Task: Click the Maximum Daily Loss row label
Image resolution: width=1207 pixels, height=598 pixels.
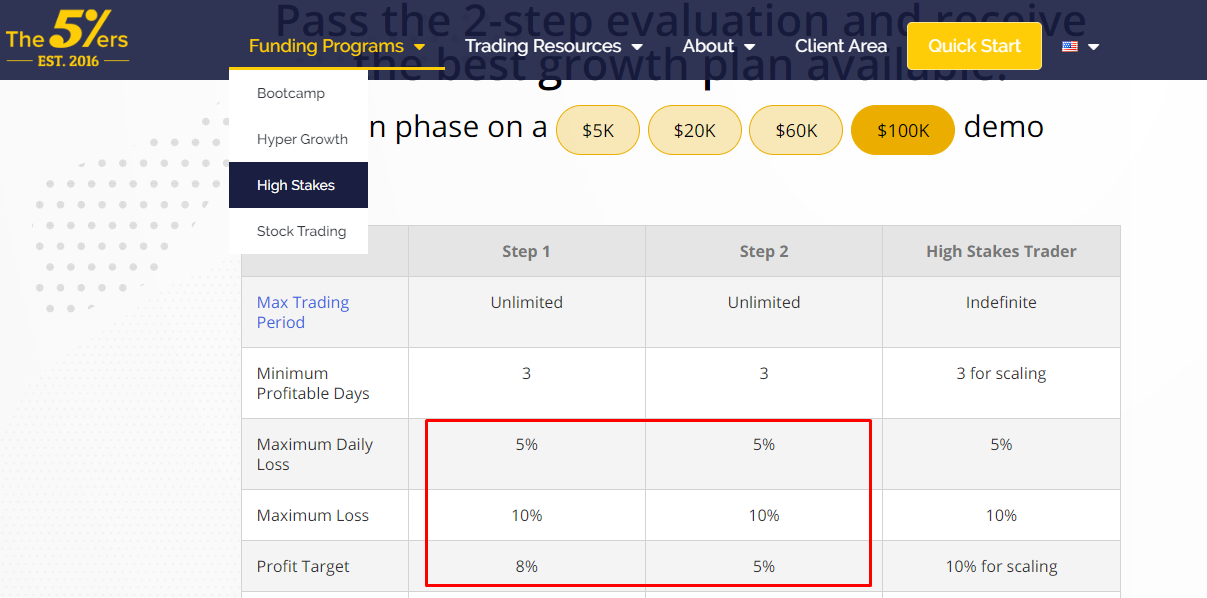Action: (314, 454)
